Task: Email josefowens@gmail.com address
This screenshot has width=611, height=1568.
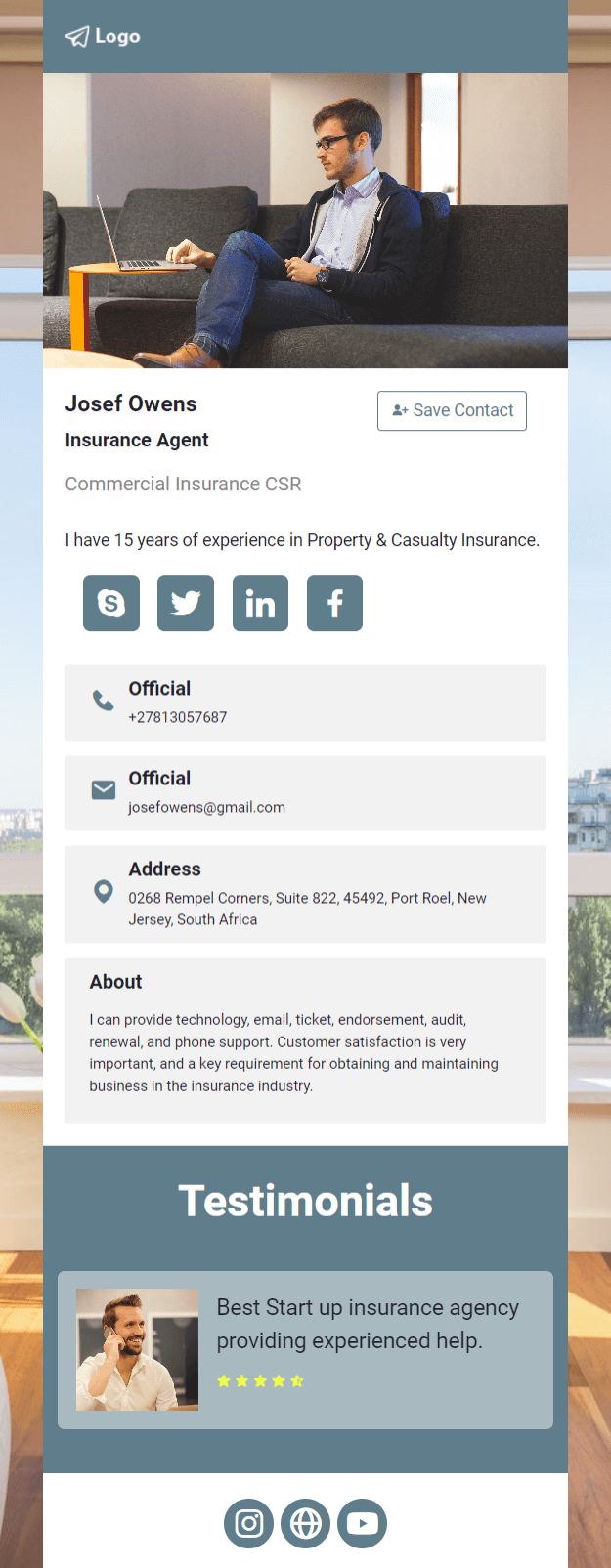Action: point(207,808)
